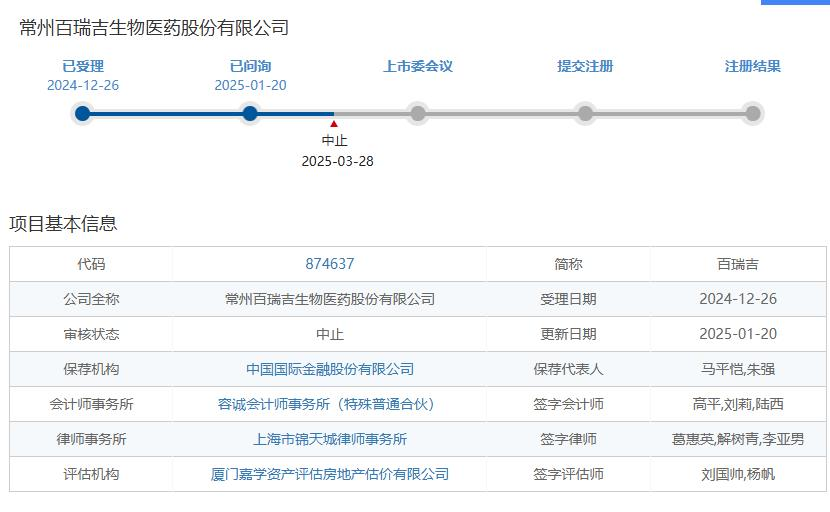
Task: Open 厦门嘉学资产评估 appraisal firm link
Action: (x=329, y=474)
